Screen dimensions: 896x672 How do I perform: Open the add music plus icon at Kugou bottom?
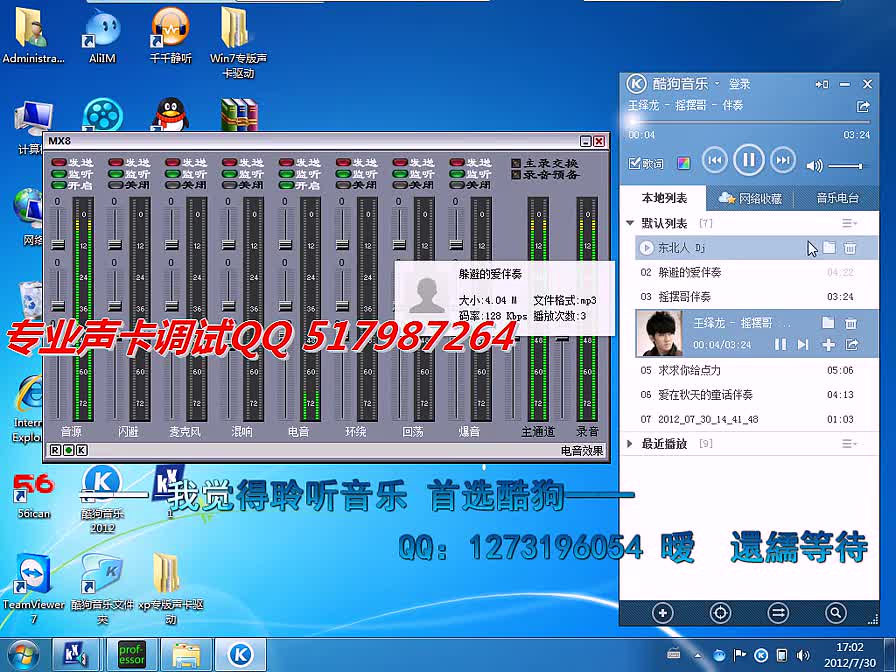[662, 612]
